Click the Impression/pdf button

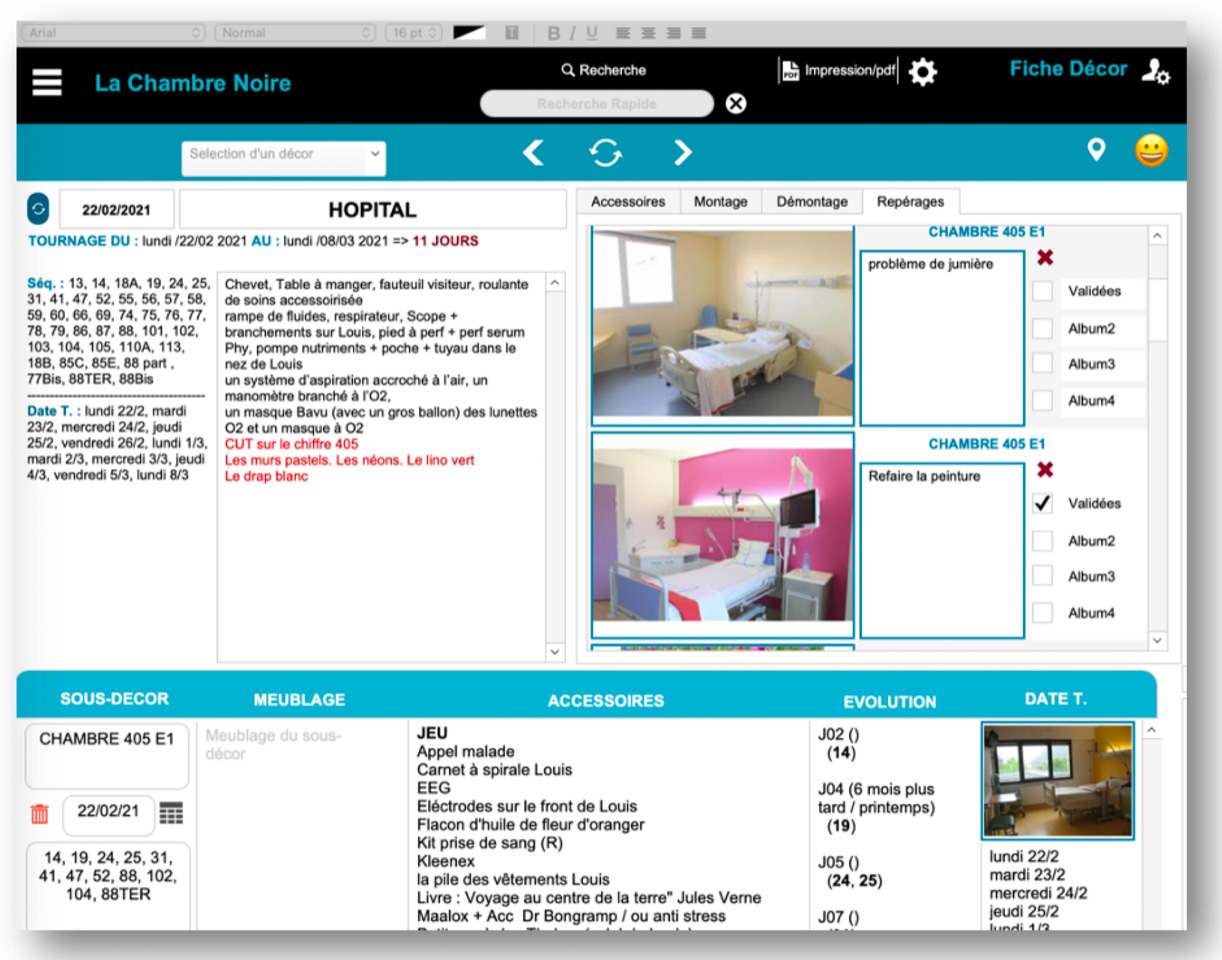coord(838,72)
